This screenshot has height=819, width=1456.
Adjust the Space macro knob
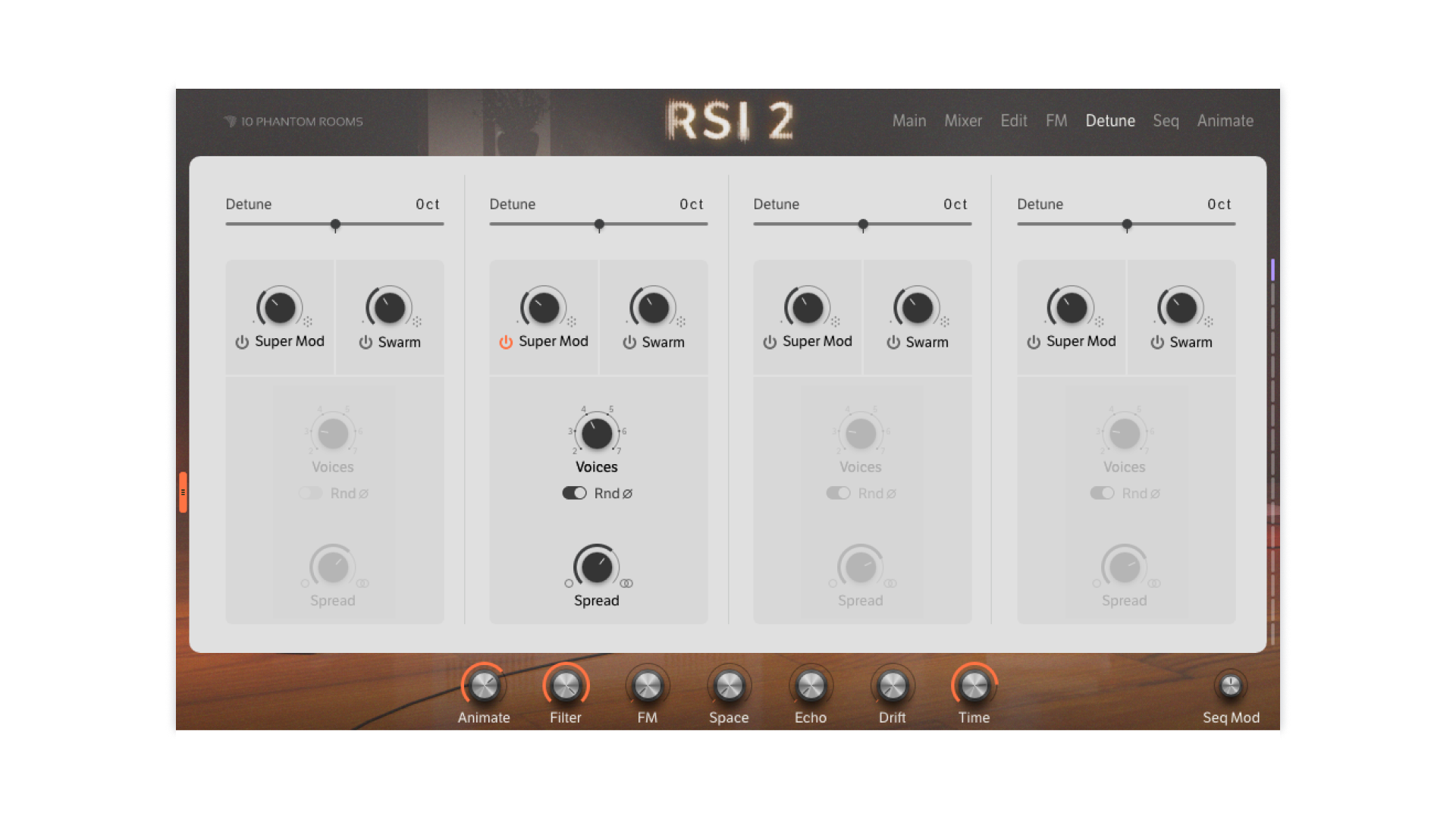tap(729, 685)
